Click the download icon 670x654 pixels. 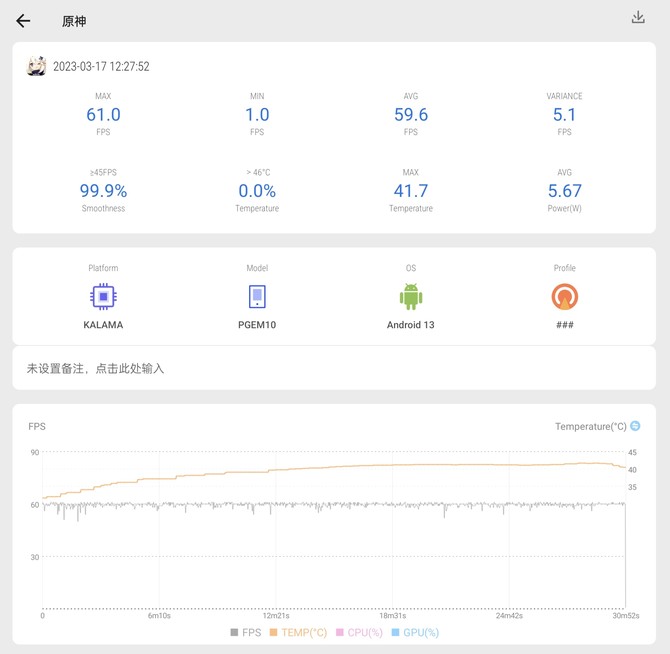(x=638, y=18)
